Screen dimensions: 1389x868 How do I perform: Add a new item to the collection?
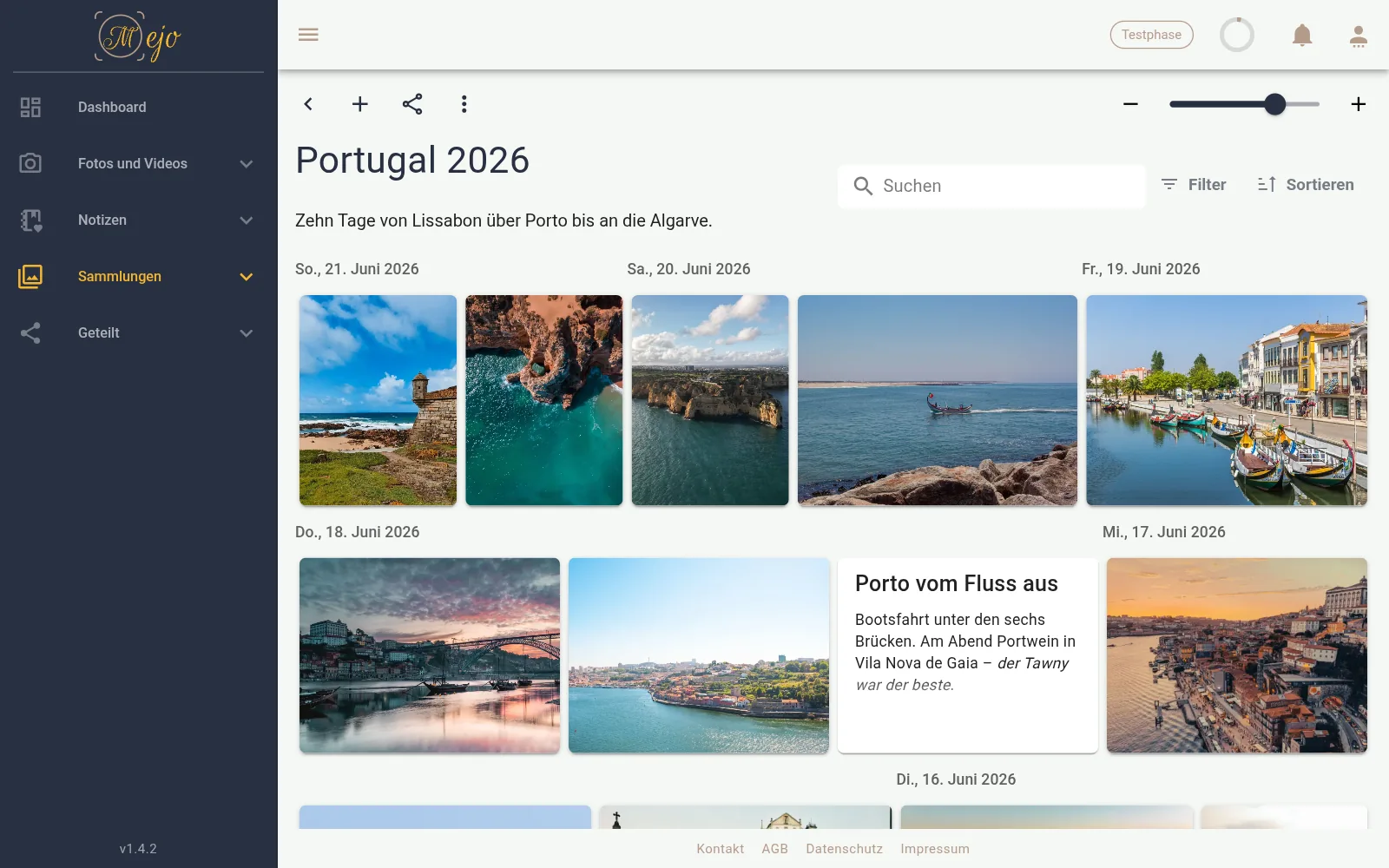tap(360, 104)
